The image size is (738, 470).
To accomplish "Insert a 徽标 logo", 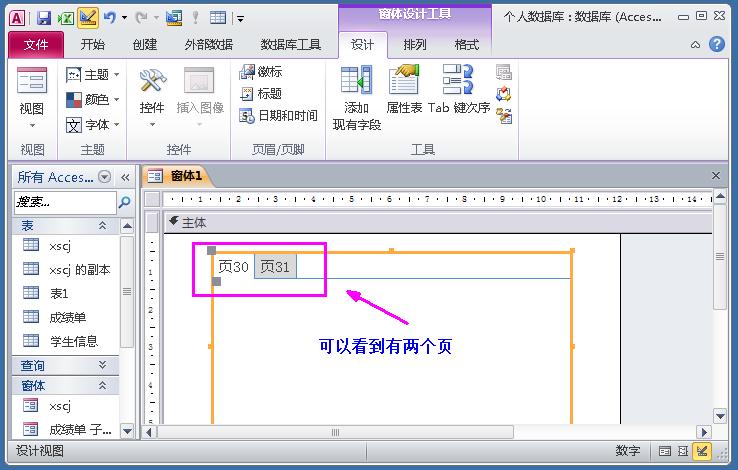I will pyautogui.click(x=261, y=72).
